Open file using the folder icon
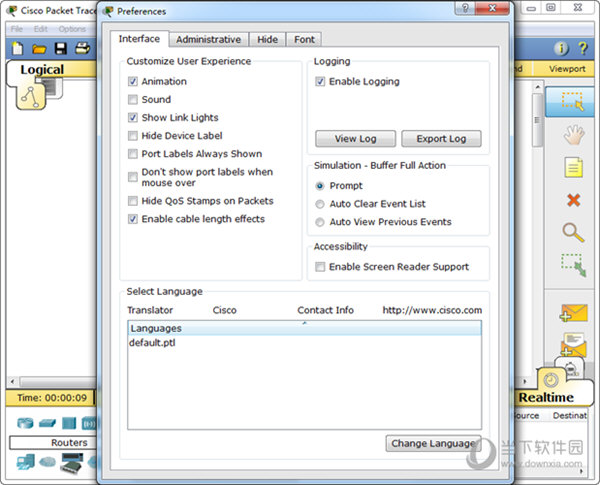600x485 pixels. 39,49
